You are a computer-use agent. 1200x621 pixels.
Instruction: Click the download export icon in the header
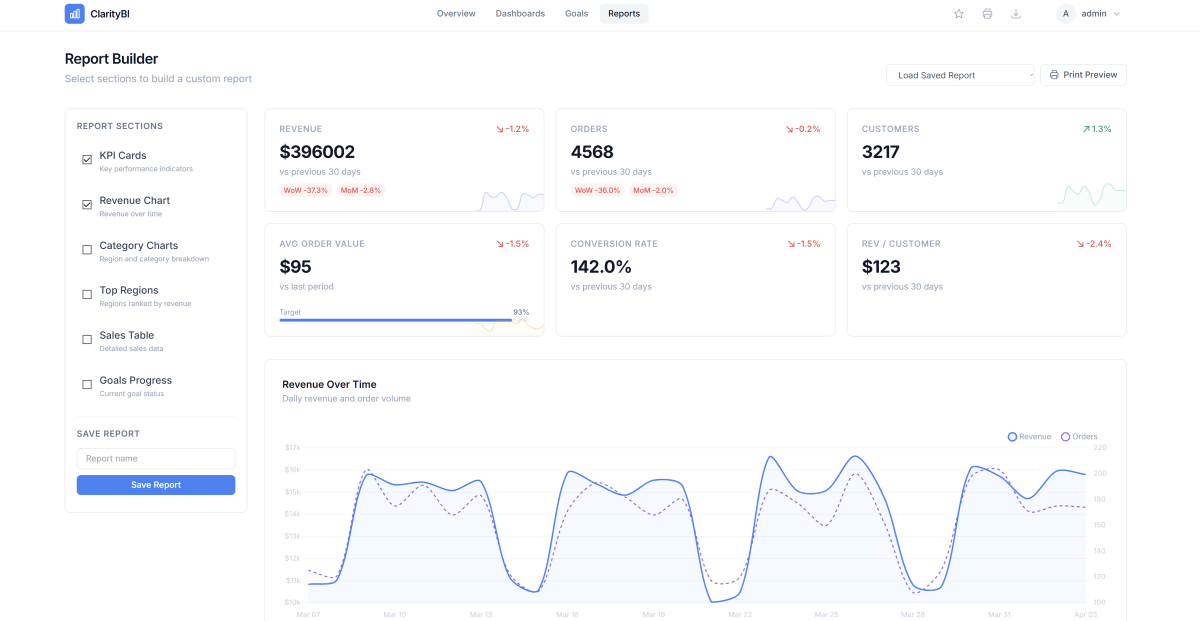[x=1016, y=13]
